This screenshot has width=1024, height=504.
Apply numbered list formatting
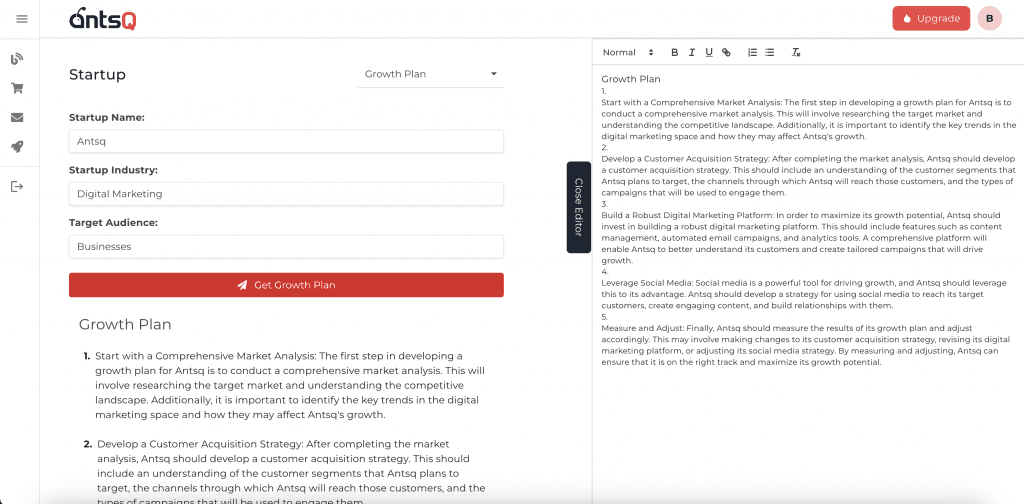pos(752,52)
